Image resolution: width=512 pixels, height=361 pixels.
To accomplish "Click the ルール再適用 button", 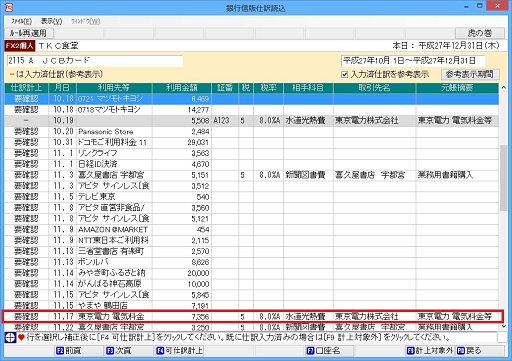I will point(29,33).
